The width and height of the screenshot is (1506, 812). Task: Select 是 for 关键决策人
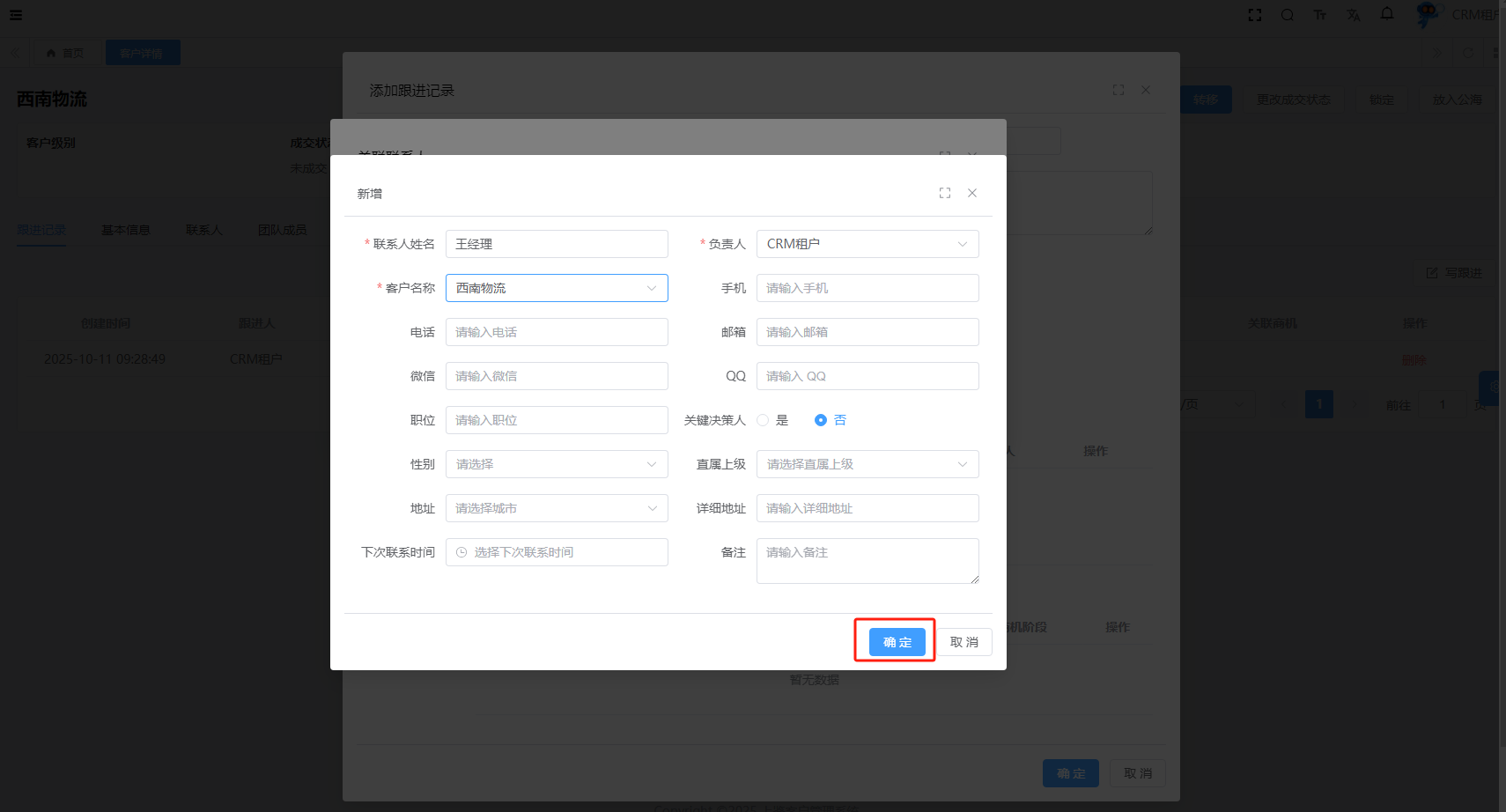[764, 420]
